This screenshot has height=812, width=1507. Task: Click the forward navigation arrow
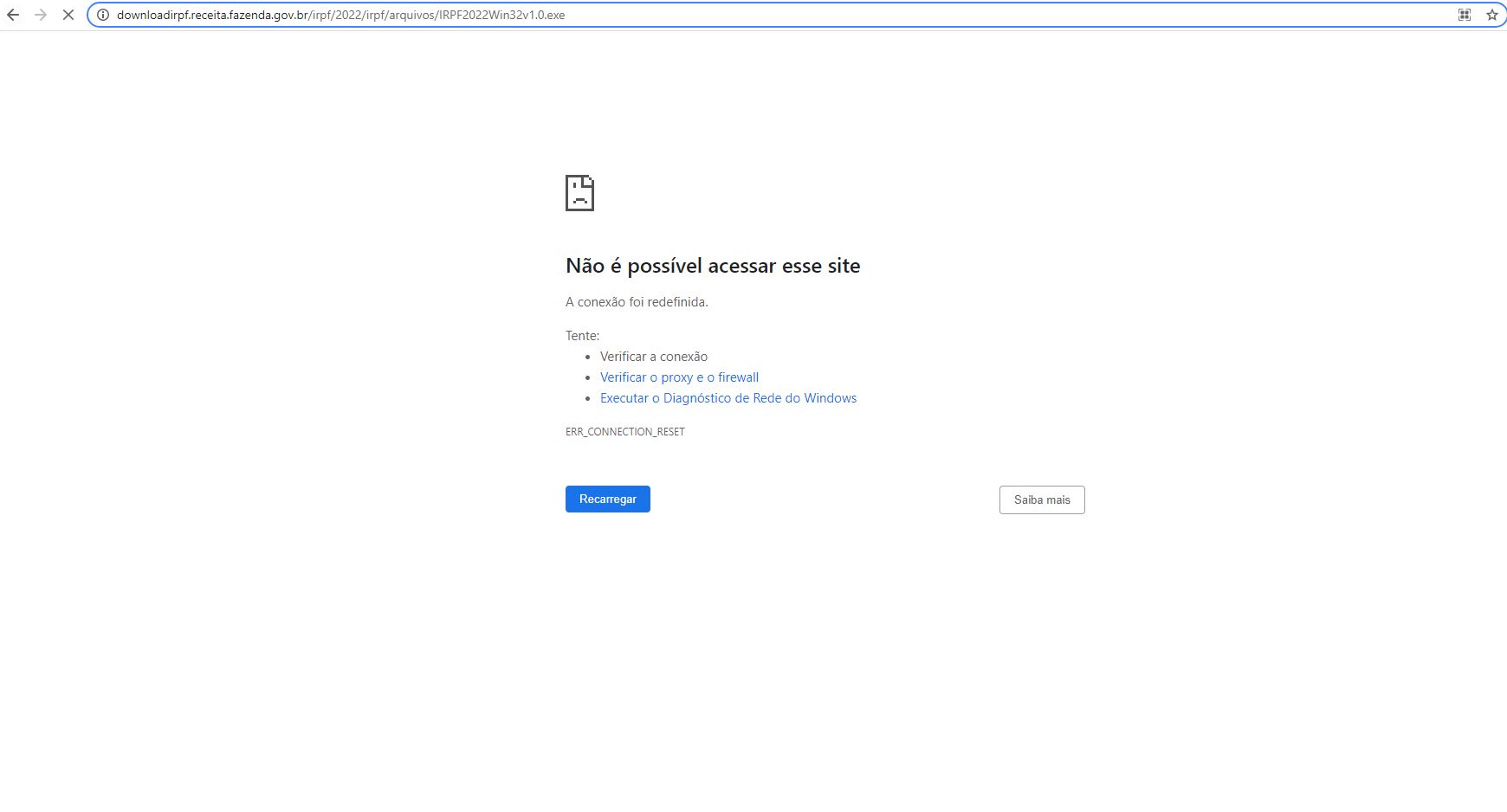click(40, 15)
